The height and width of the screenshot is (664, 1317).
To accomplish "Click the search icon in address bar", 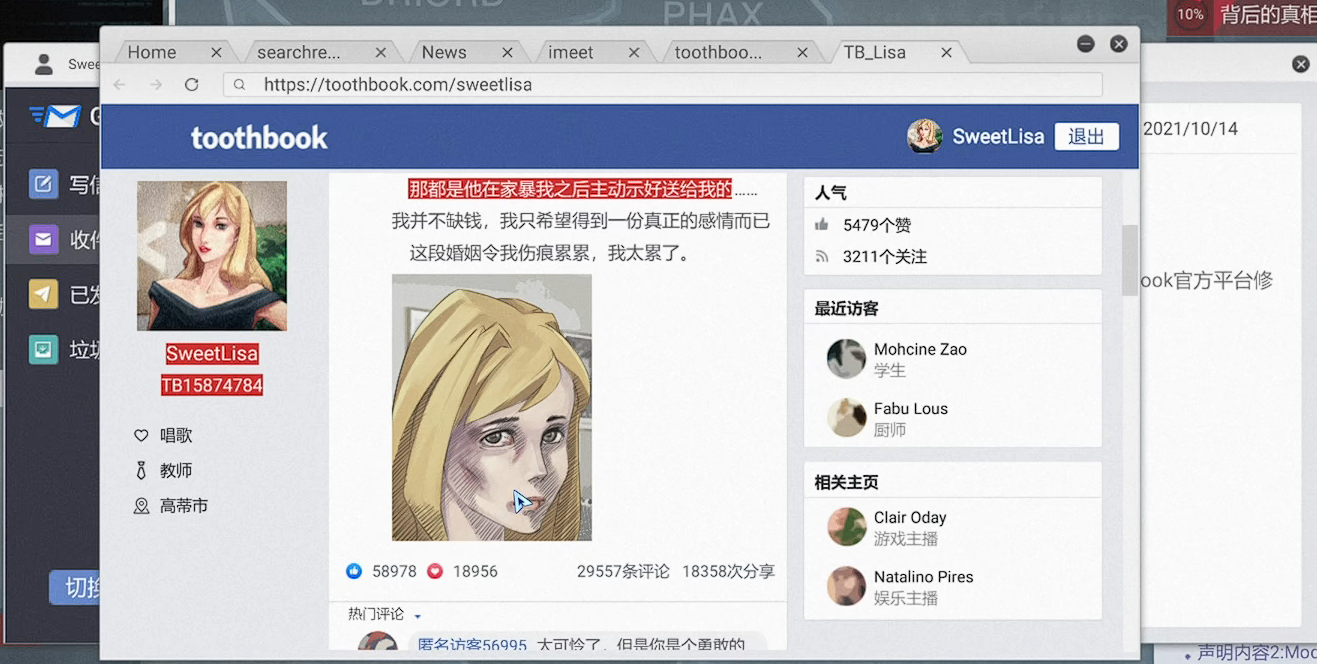I will point(240,85).
